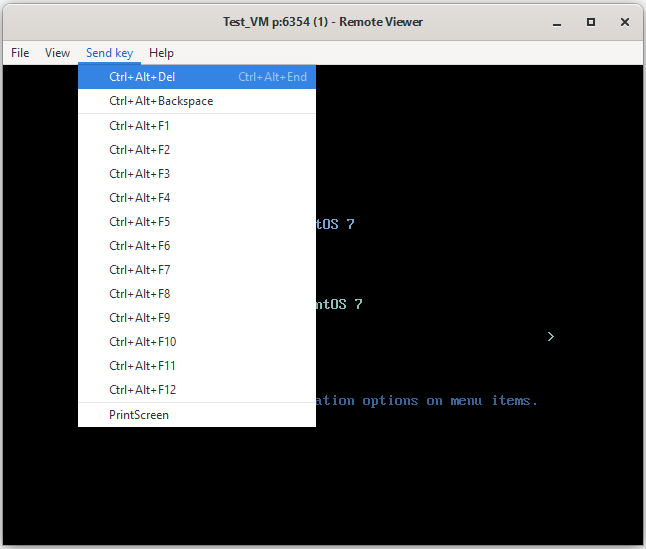Screen dimensions: 646x549
Task: Send Ctrl+Alt+Backspace key combination
Action: click(197, 101)
